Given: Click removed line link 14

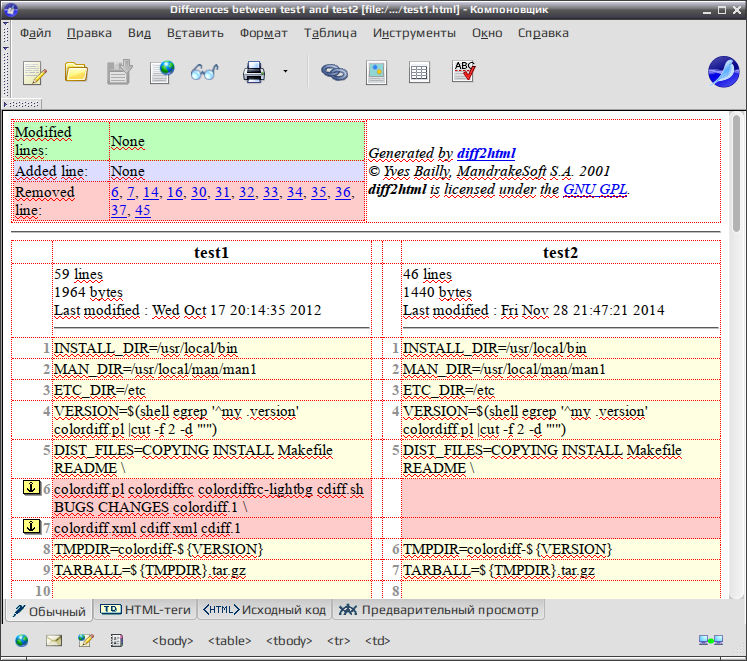Looking at the screenshot, I should point(151,192).
